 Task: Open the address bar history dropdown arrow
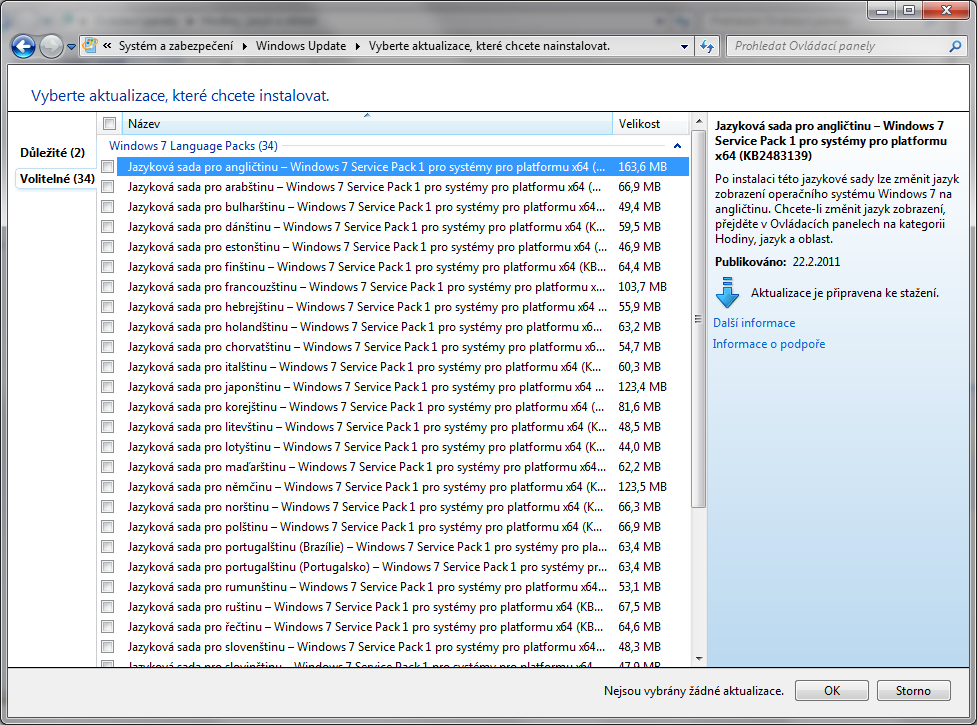(684, 46)
